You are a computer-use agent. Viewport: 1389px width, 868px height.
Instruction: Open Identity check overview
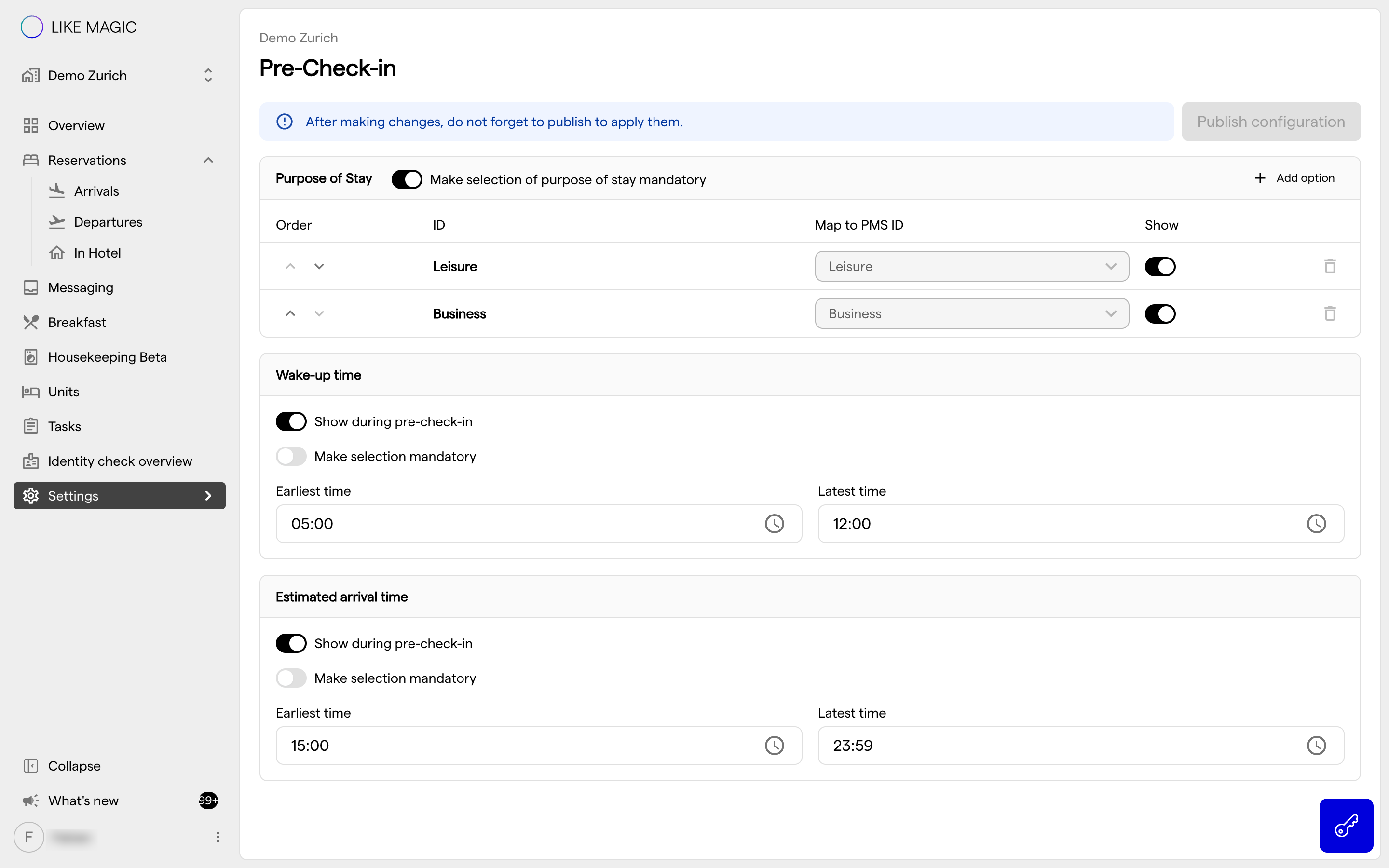[x=120, y=461]
